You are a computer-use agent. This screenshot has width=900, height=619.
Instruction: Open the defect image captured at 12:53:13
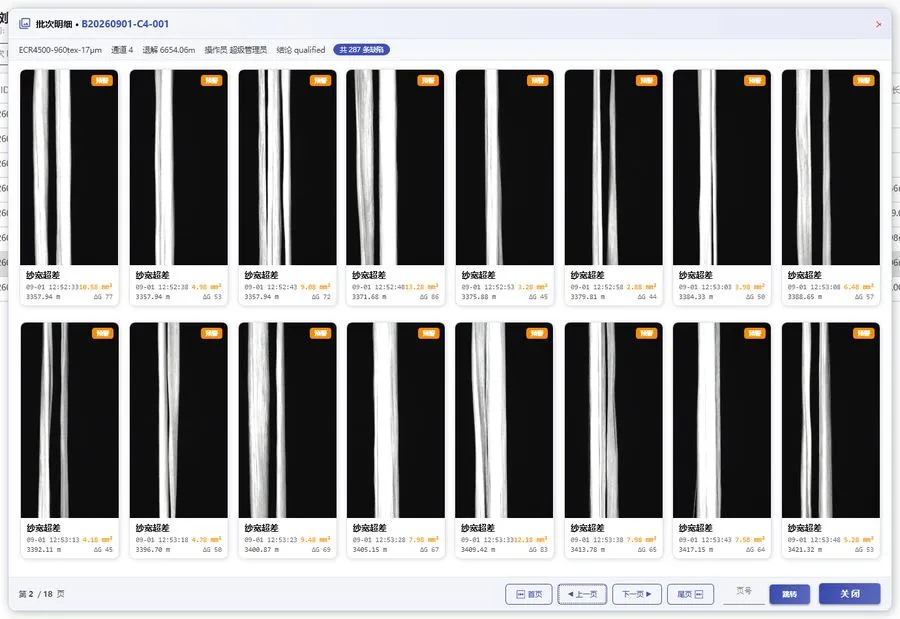[69, 420]
